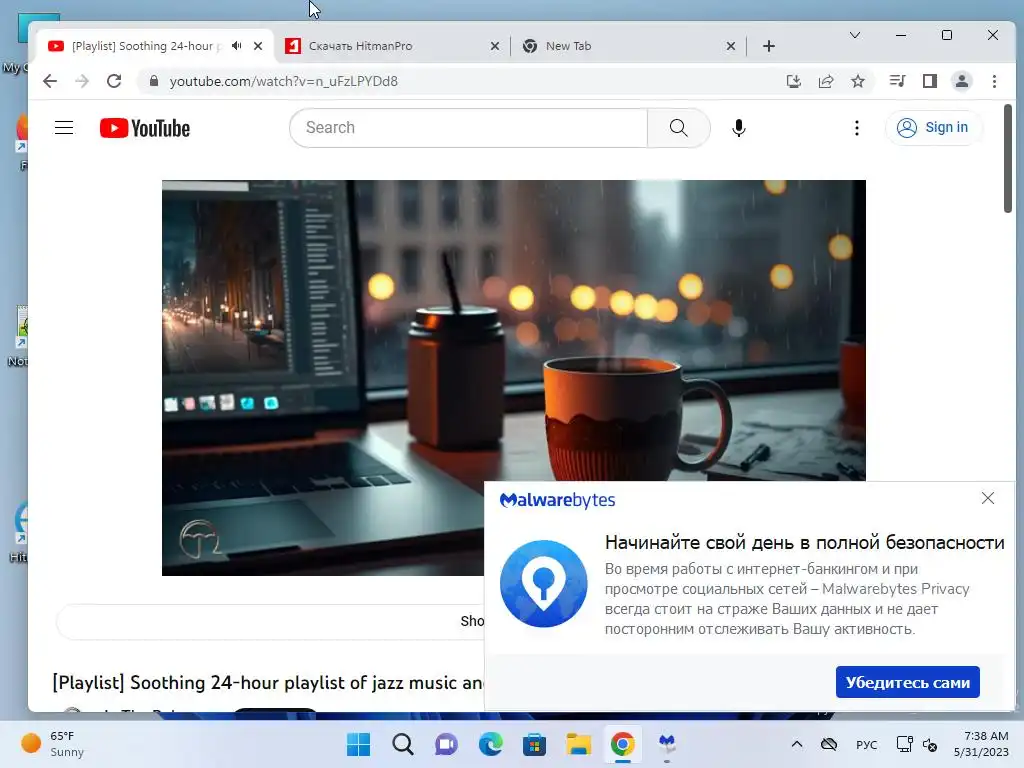1024x768 pixels.
Task: Click the РУС language indicator
Action: pyautogui.click(x=867, y=744)
